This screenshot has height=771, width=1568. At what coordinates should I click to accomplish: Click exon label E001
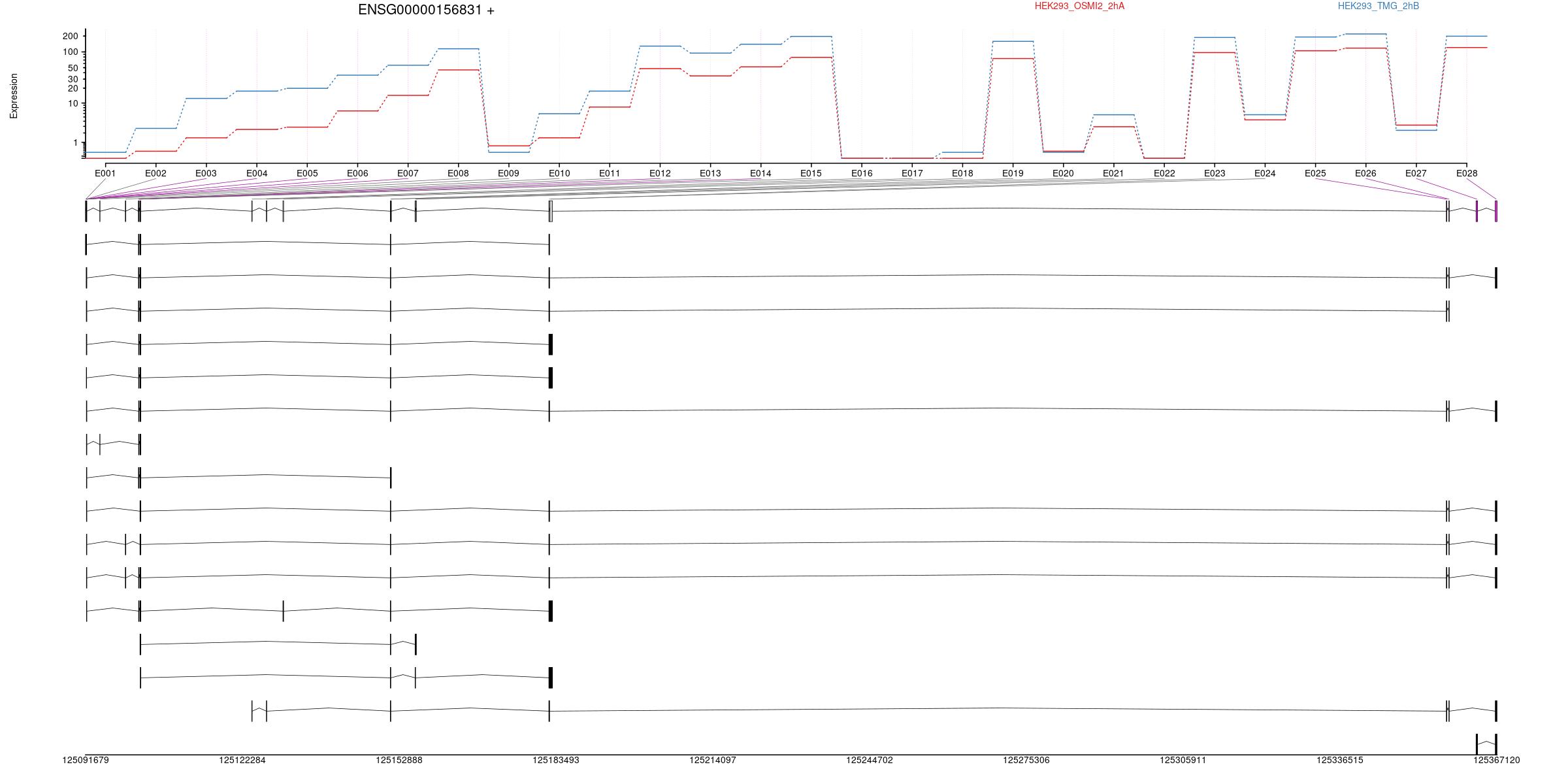[x=105, y=173]
